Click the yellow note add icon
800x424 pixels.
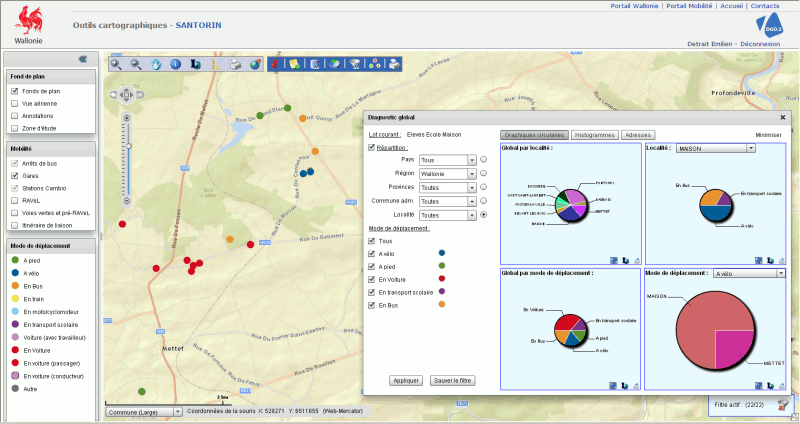tap(295, 64)
